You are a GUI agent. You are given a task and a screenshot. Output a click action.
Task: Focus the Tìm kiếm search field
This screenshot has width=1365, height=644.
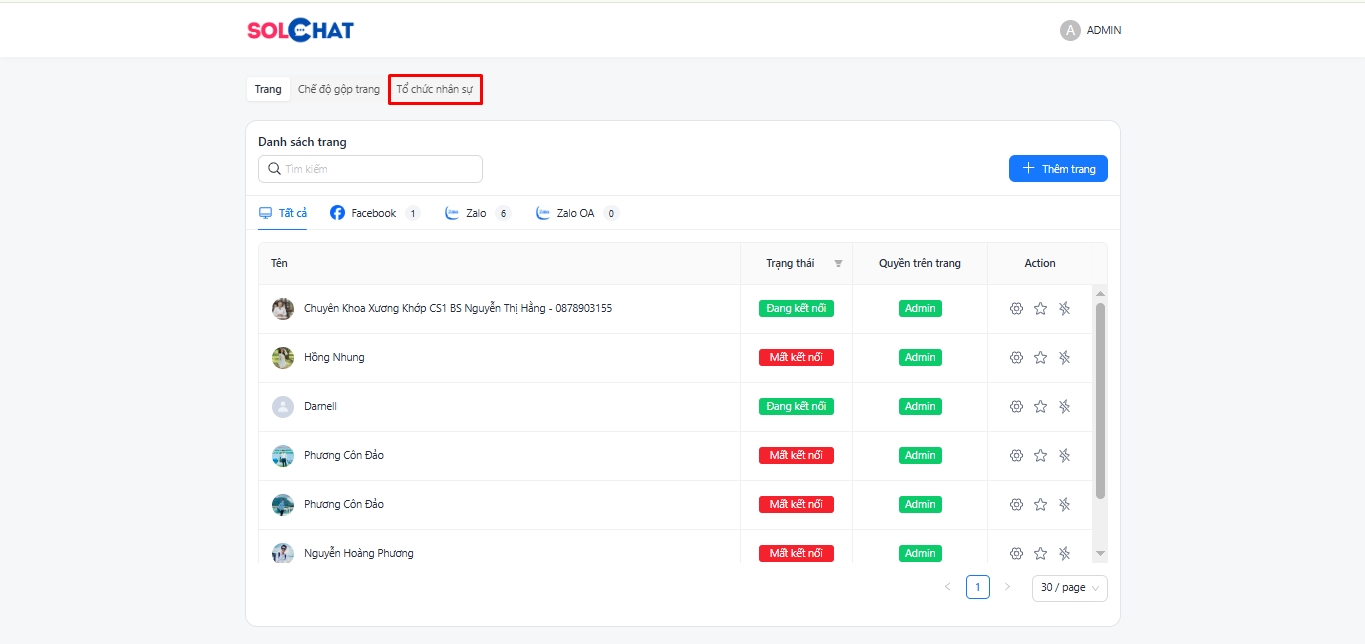(x=380, y=169)
